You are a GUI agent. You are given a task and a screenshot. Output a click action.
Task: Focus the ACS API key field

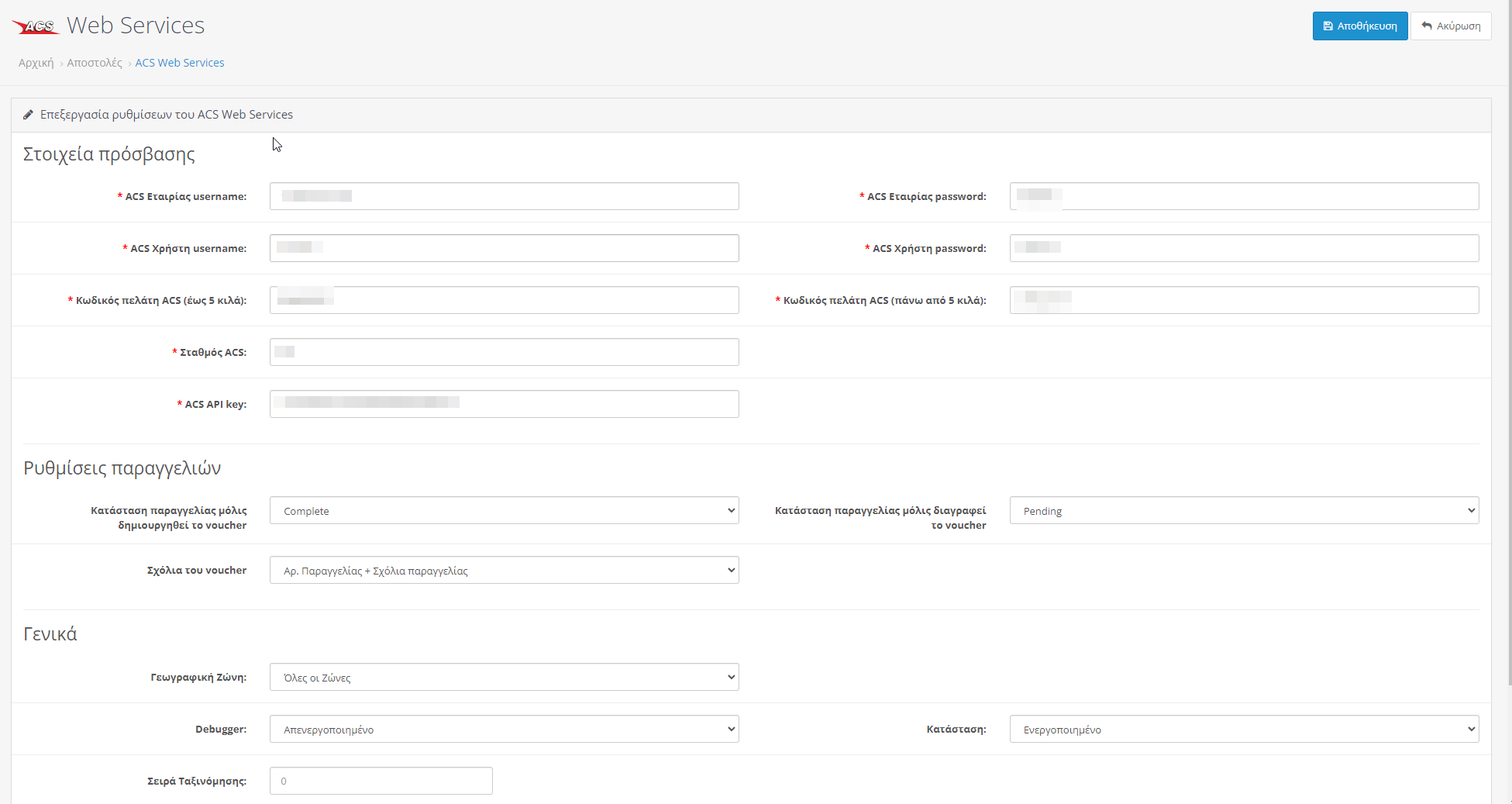pyautogui.click(x=505, y=404)
